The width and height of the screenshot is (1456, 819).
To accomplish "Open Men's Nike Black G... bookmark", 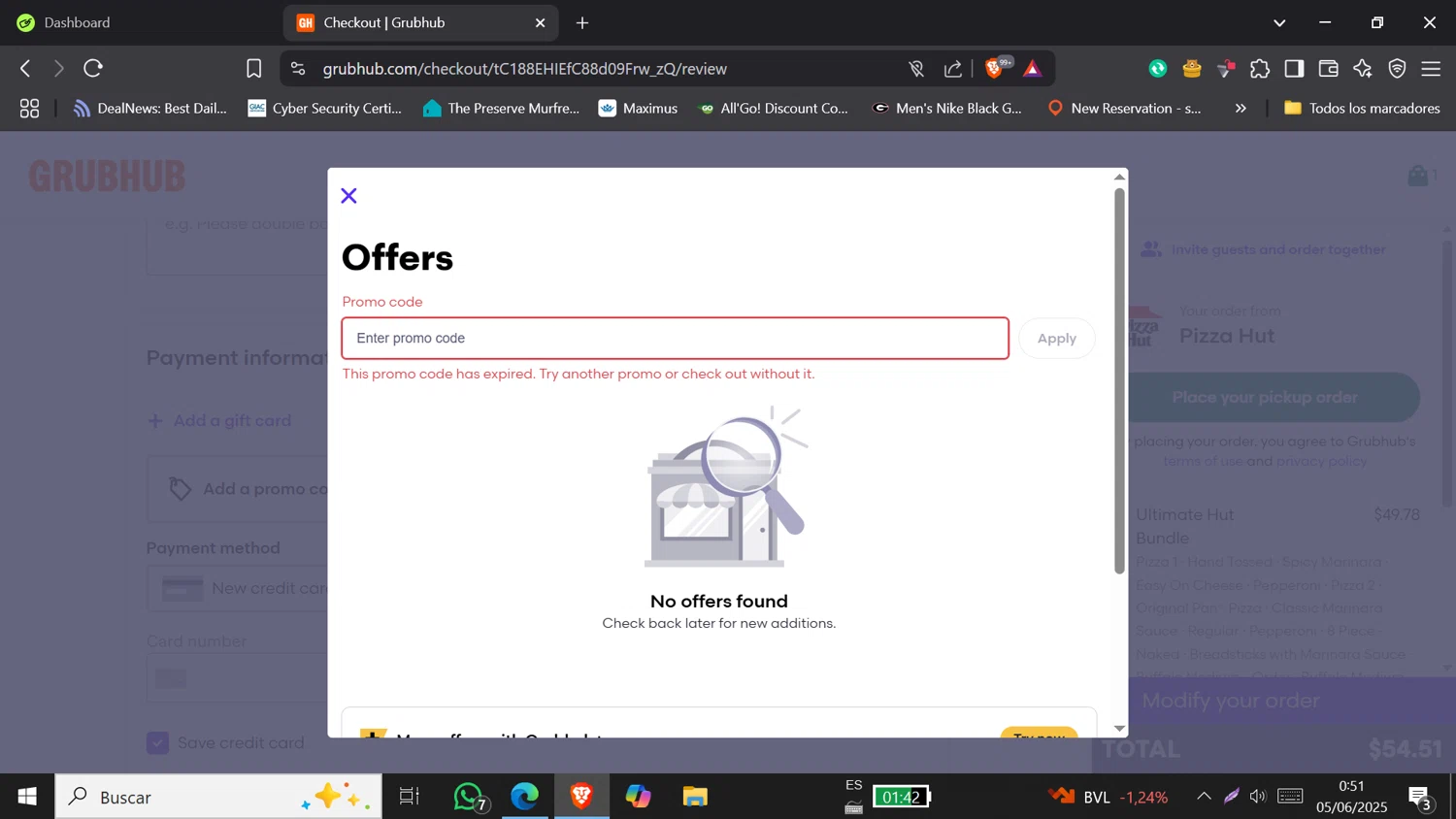I will pos(947,109).
